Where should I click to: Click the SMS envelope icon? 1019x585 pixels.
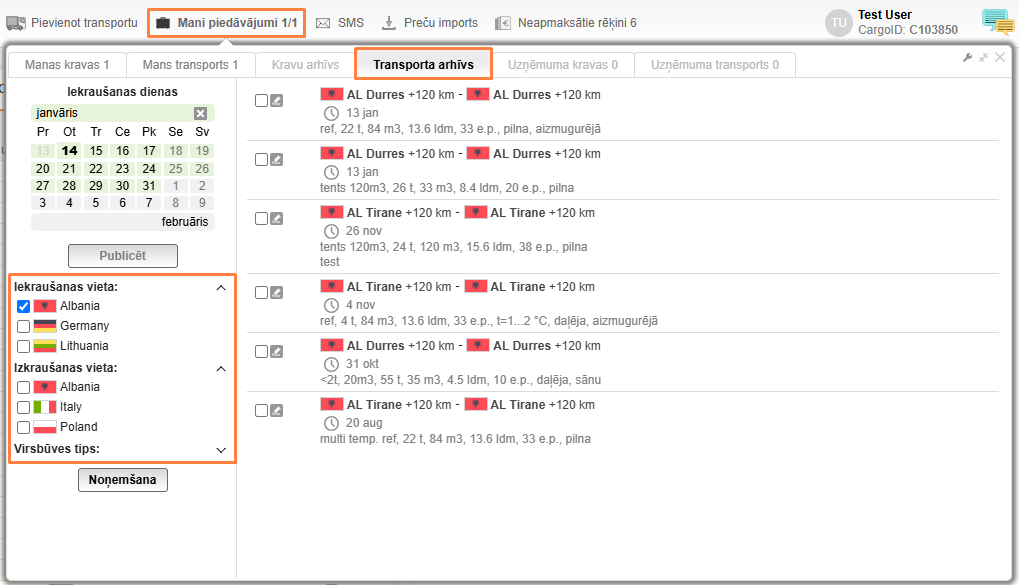[x=323, y=22]
